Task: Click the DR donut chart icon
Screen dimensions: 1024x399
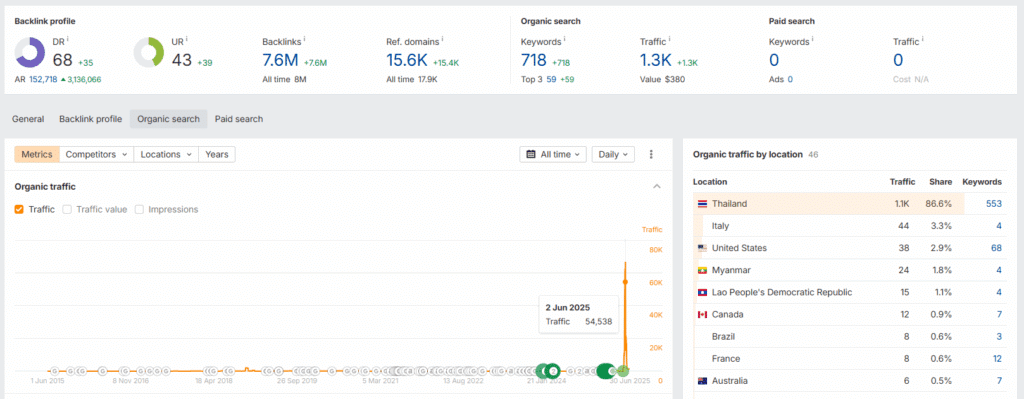Action: click(x=29, y=52)
